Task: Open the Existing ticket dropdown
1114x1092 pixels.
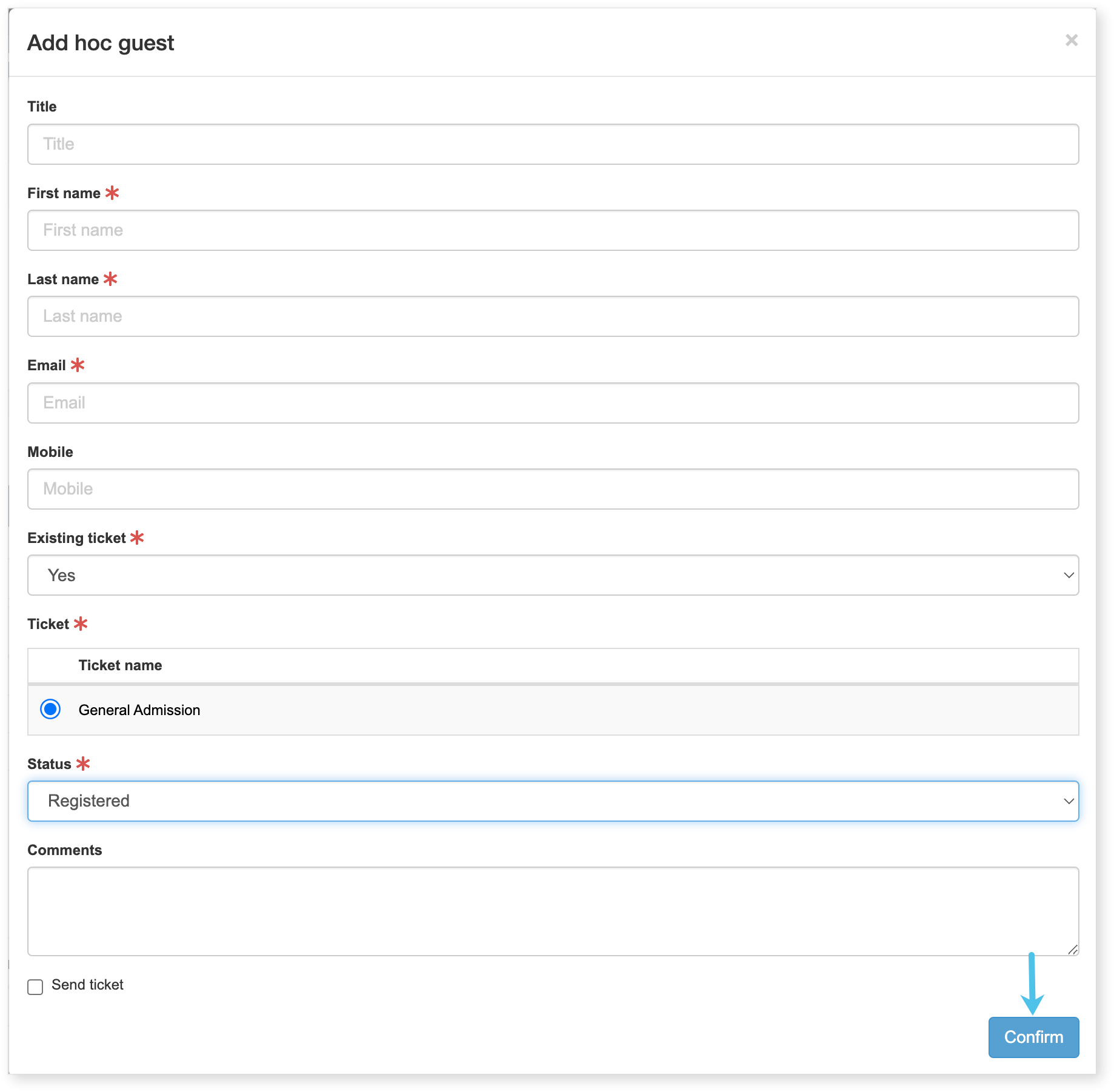Action: coord(553,575)
